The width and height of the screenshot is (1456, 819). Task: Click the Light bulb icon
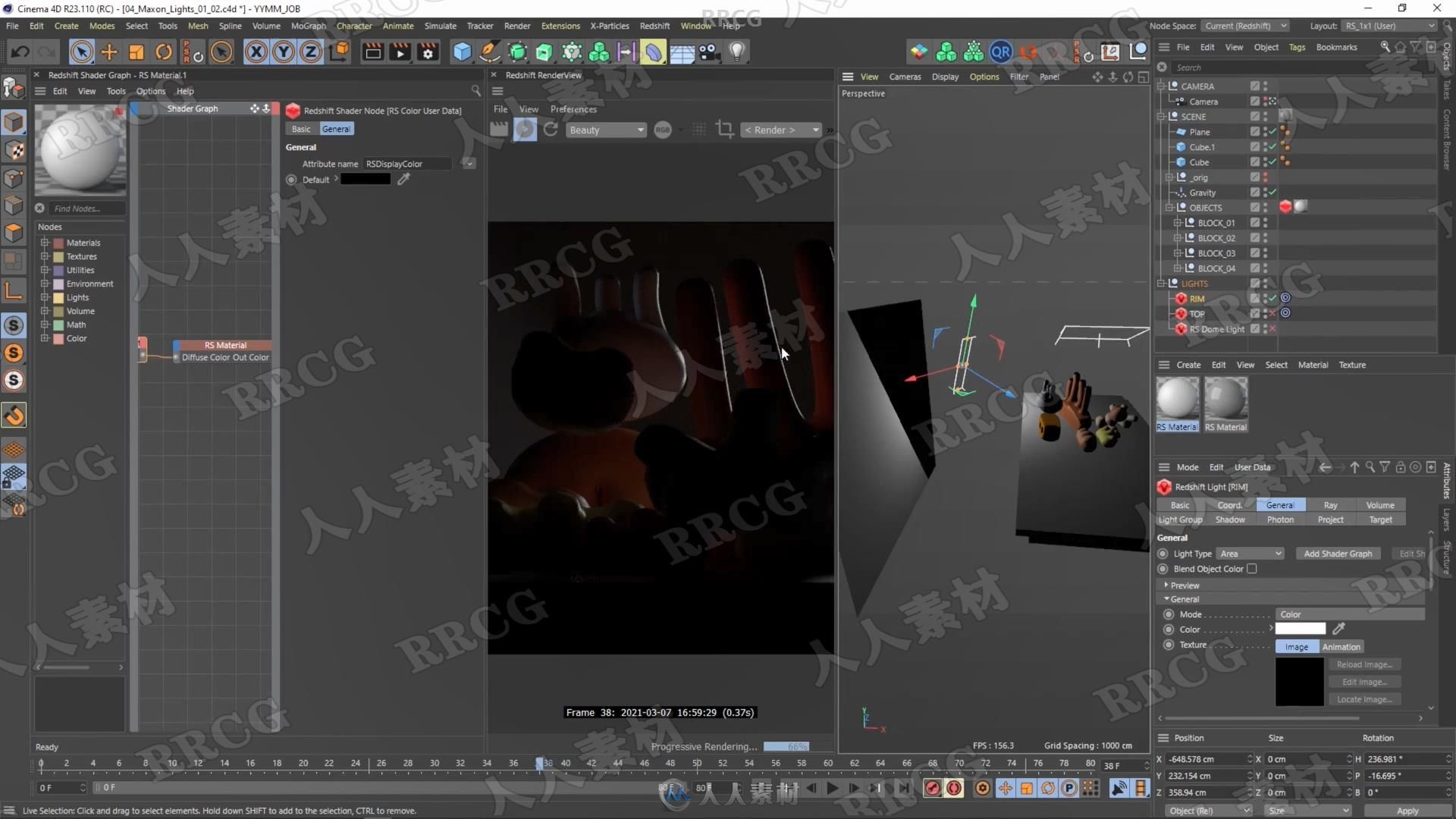(737, 52)
